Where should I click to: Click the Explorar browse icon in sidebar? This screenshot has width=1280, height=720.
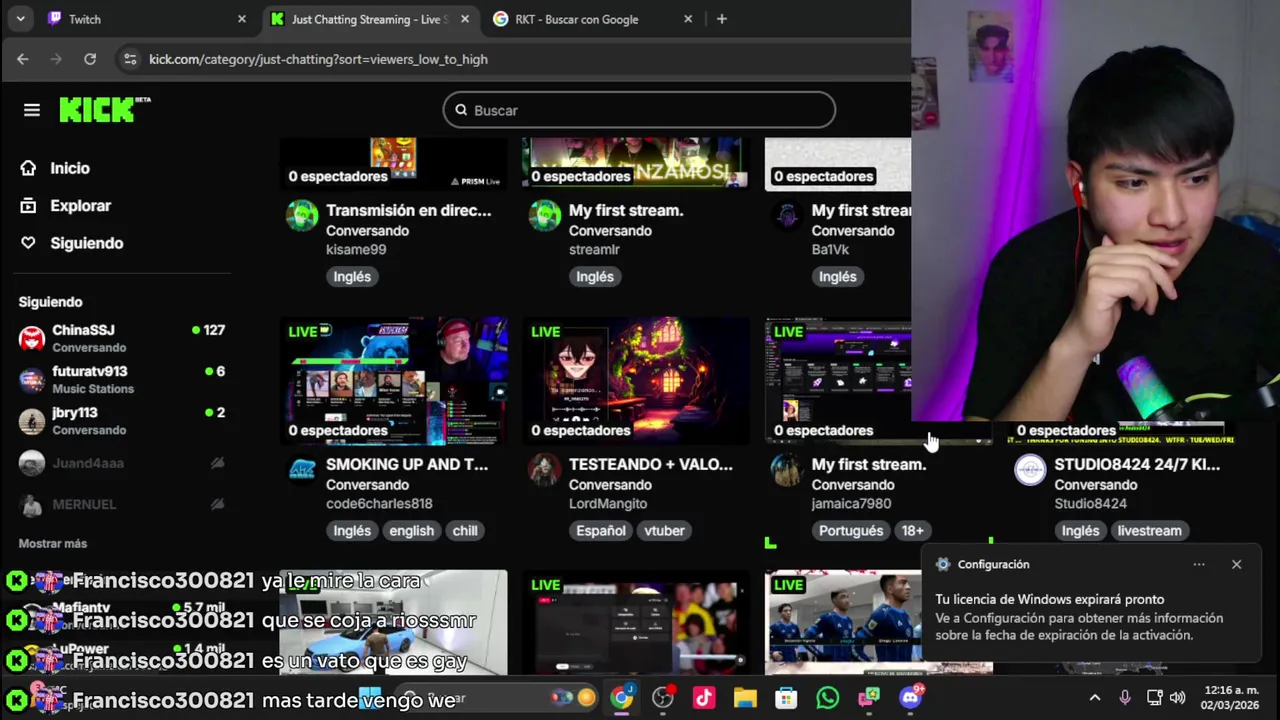28,206
